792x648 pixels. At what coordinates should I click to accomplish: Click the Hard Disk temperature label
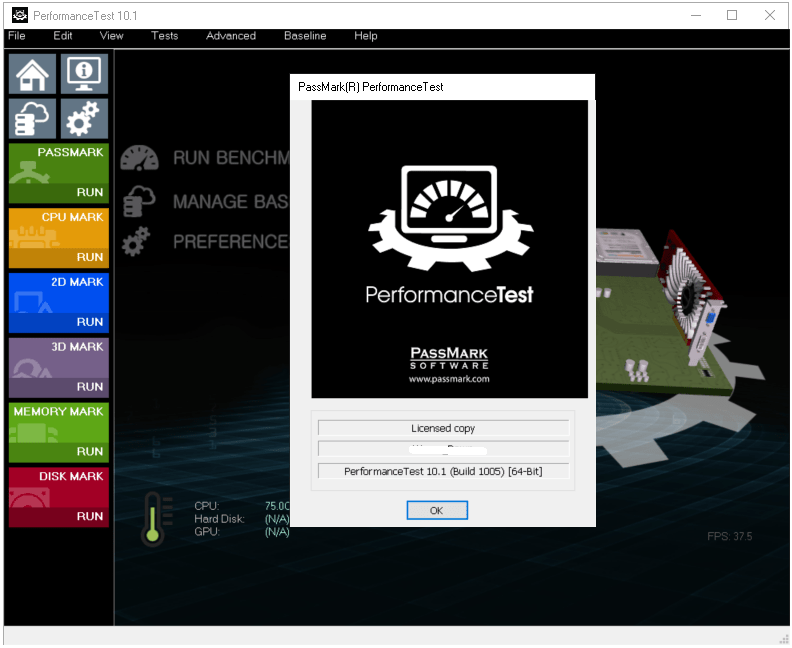[x=219, y=519]
